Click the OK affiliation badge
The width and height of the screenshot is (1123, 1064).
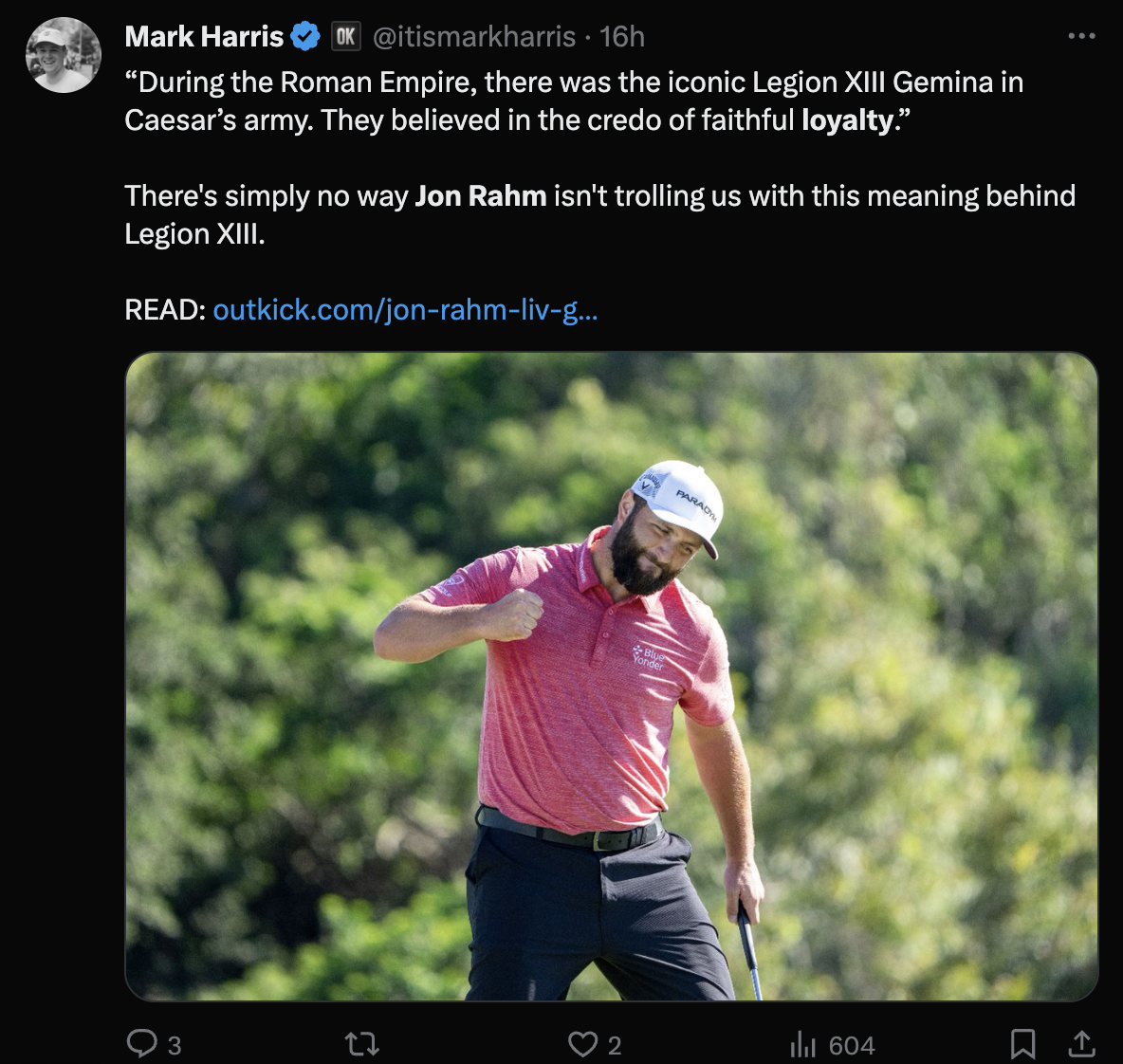[346, 37]
